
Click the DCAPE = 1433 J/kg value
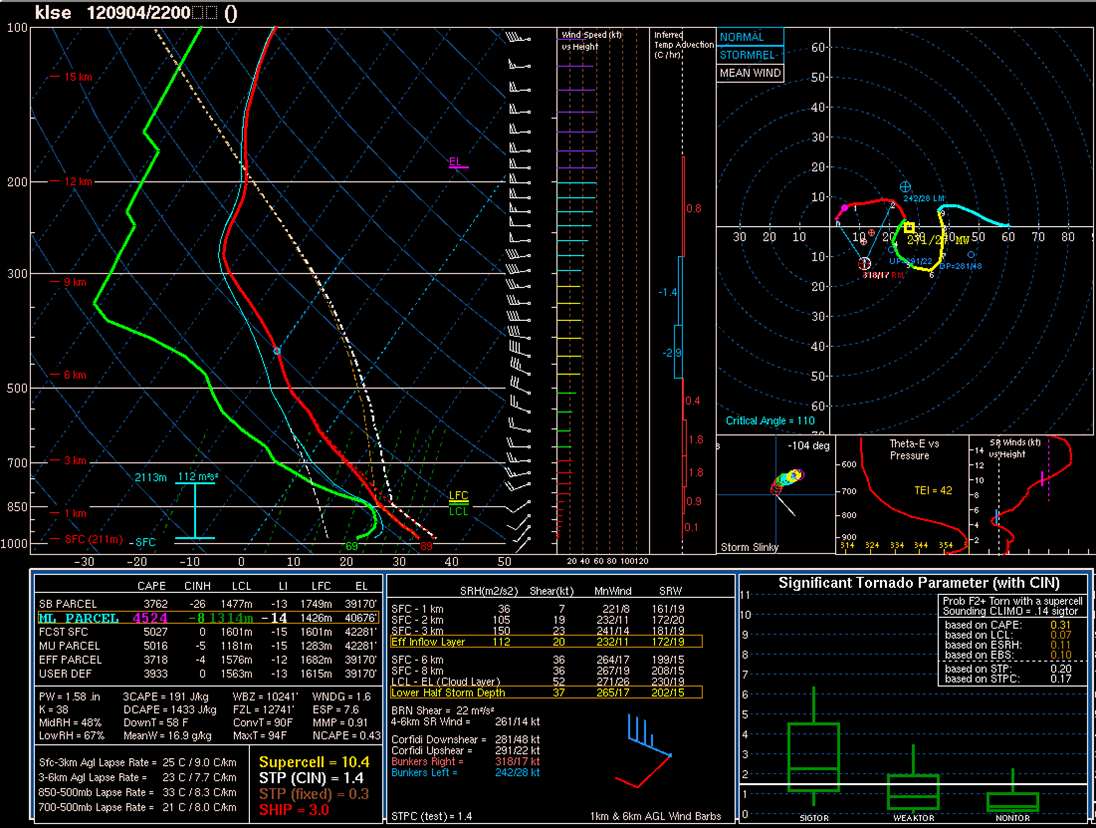[x=170, y=709]
